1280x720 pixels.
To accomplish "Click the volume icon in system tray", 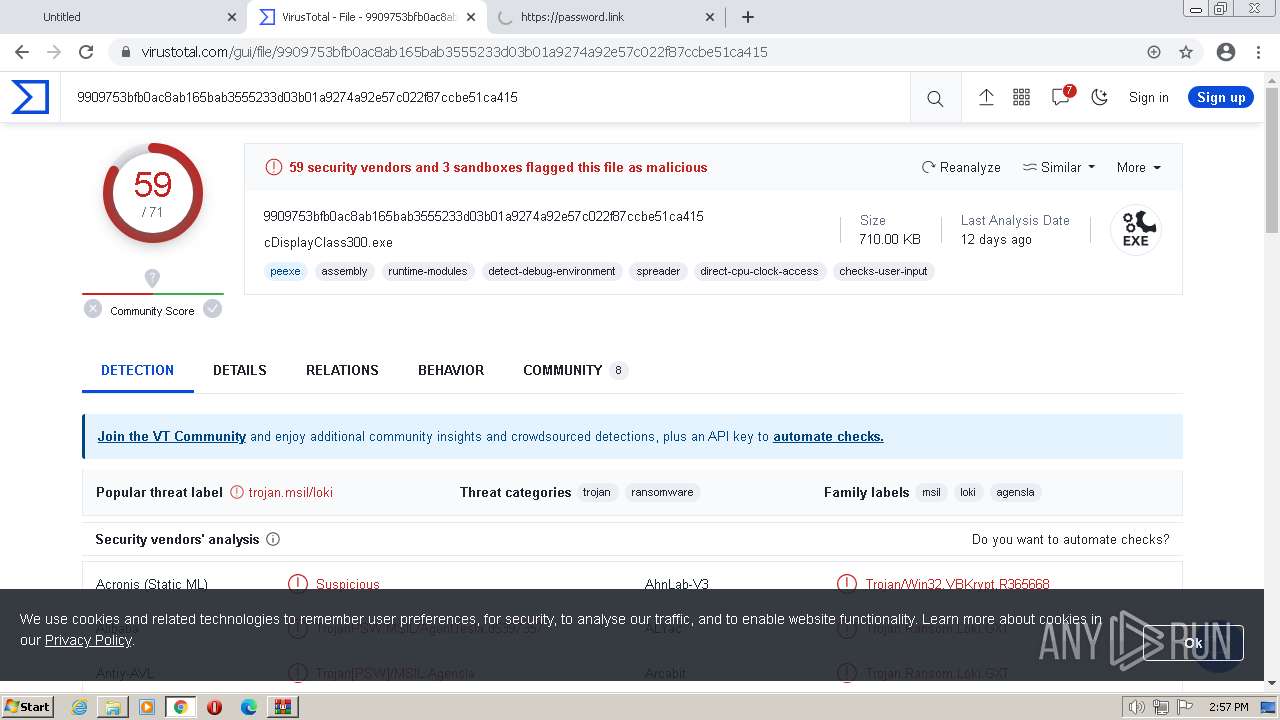I will (1136, 707).
